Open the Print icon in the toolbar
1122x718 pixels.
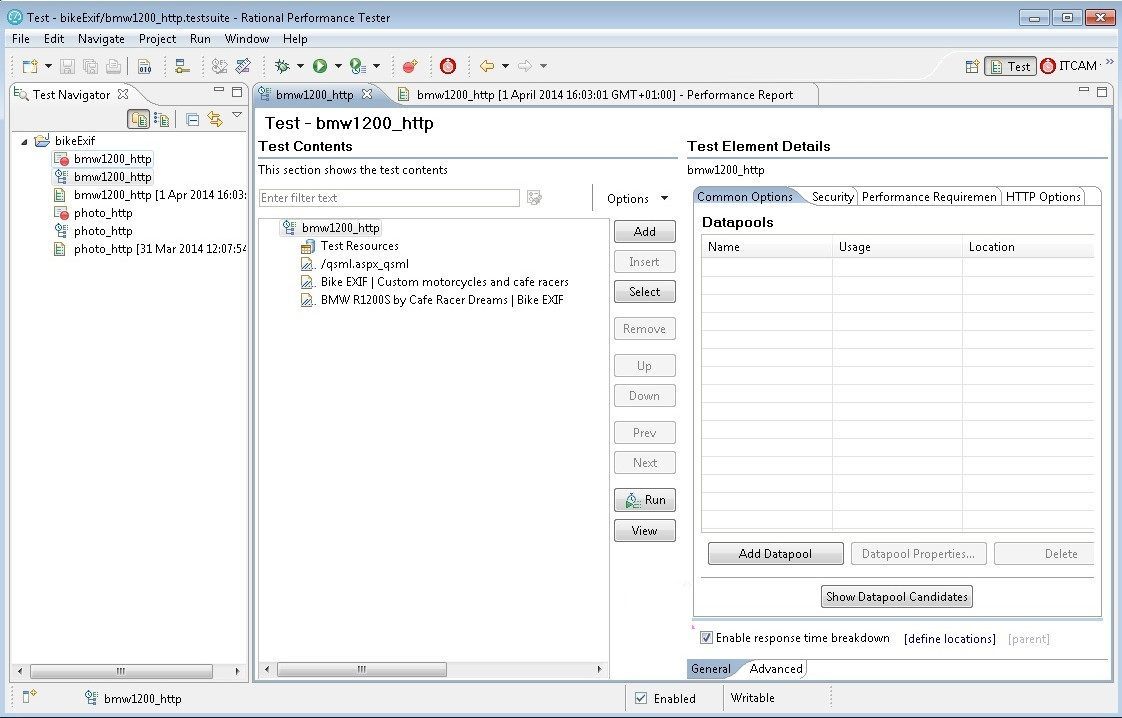coord(112,66)
